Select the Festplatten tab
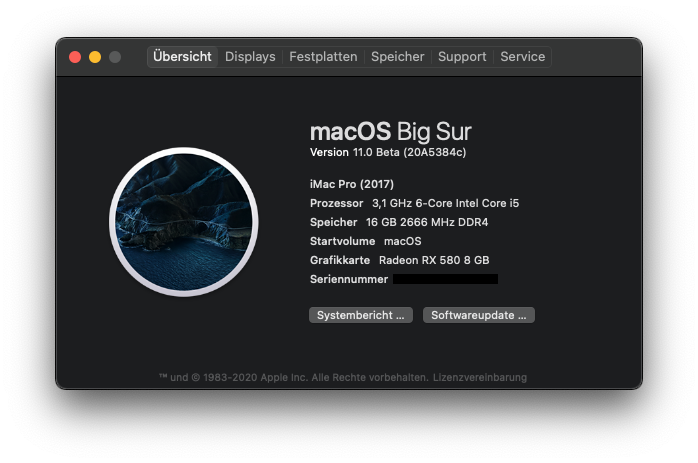This screenshot has width=698, height=463. click(x=323, y=57)
